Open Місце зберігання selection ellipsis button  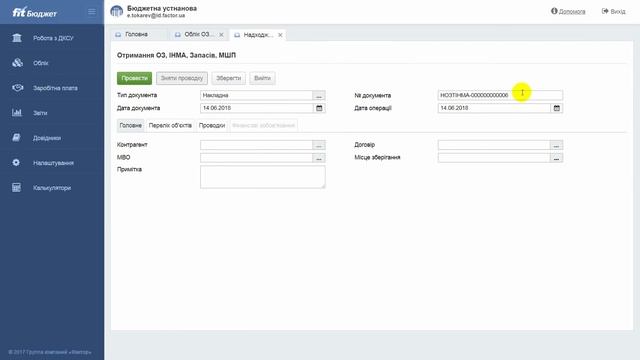click(556, 158)
